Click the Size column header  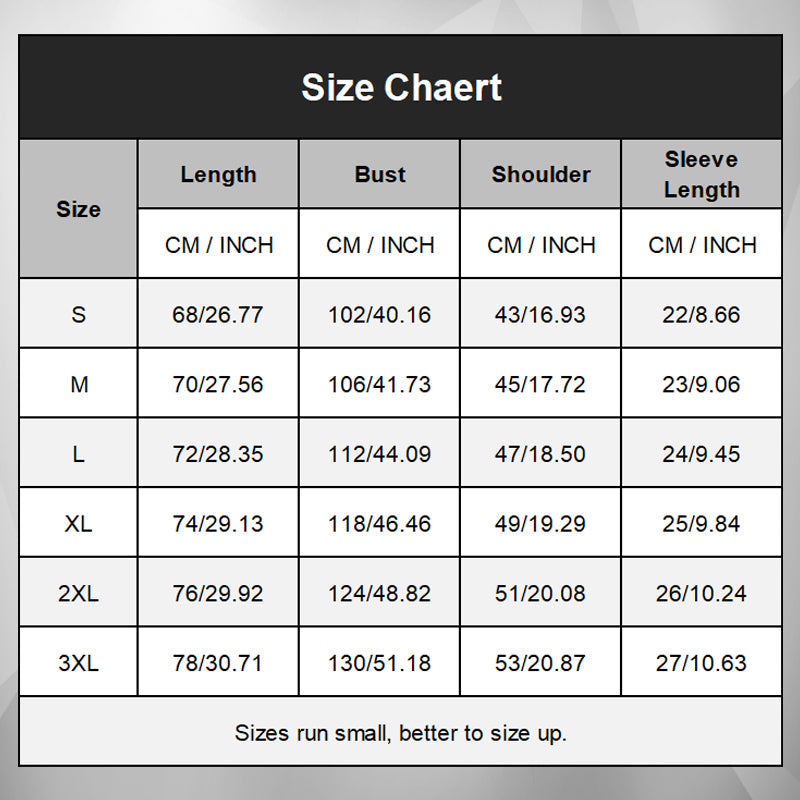point(78,209)
